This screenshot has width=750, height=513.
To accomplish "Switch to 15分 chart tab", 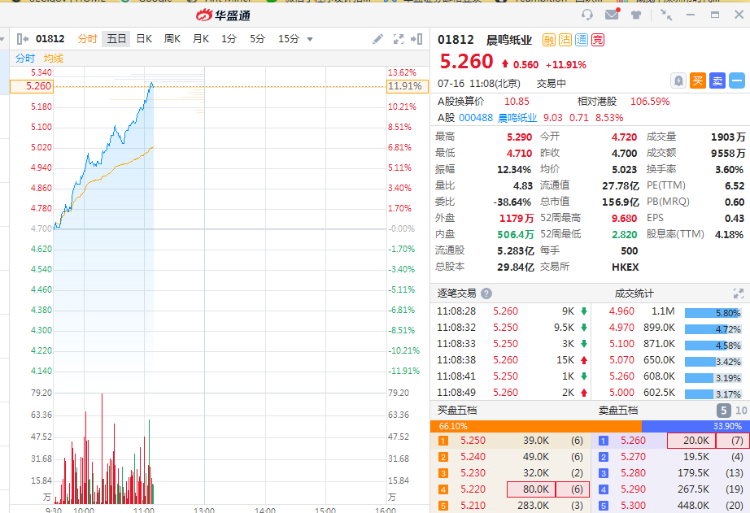I will pos(288,39).
